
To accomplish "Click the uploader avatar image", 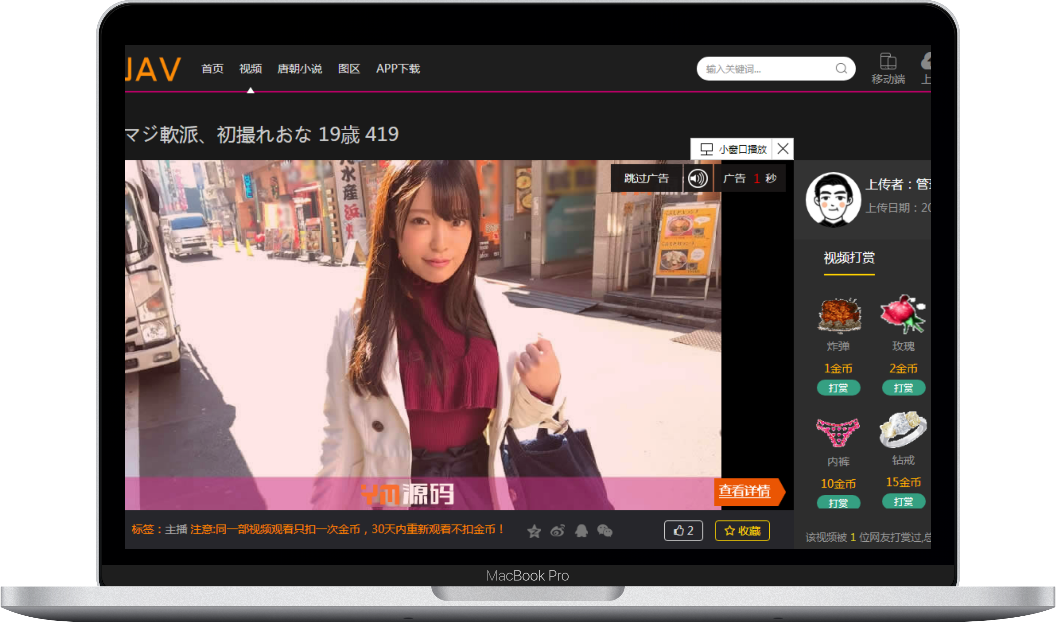I will pos(834,199).
